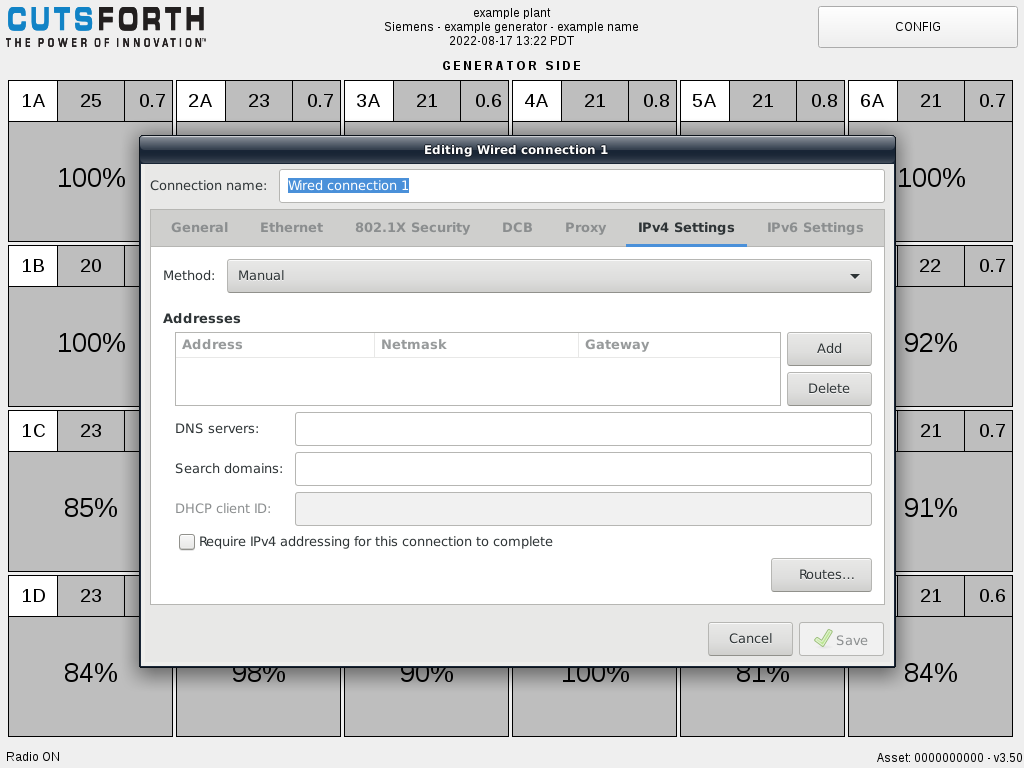Click the Cutsforth logo
Screen dimensions: 1024x768
[105, 27]
